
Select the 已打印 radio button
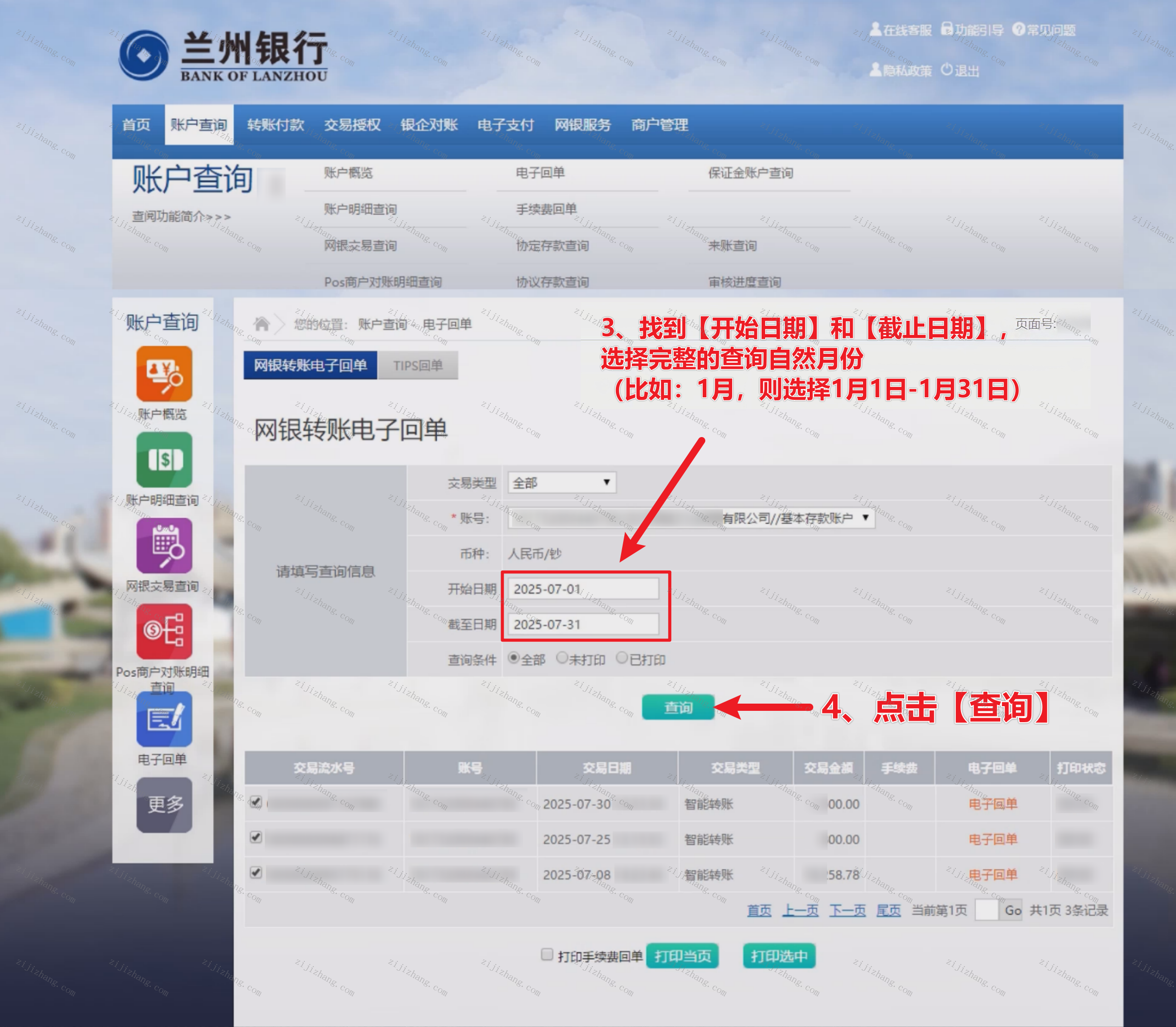pyautogui.click(x=622, y=658)
